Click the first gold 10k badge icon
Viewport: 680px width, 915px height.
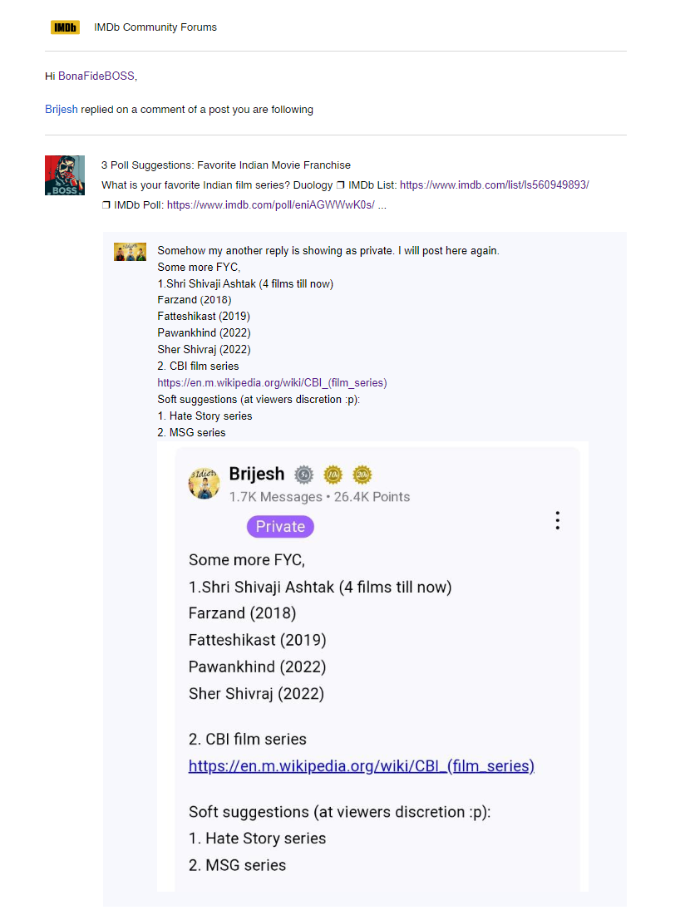(x=333, y=474)
